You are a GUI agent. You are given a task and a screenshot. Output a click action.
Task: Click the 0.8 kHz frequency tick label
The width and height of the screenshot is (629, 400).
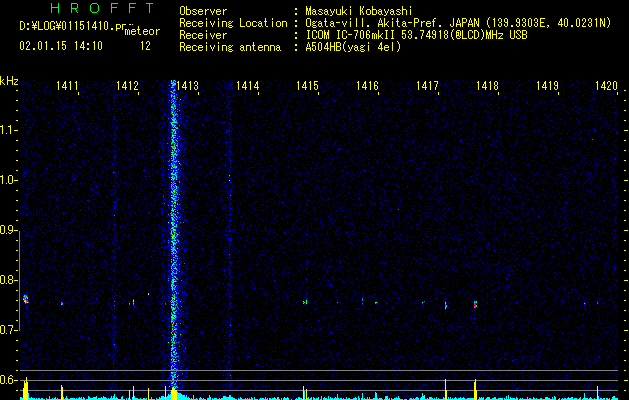(8, 280)
